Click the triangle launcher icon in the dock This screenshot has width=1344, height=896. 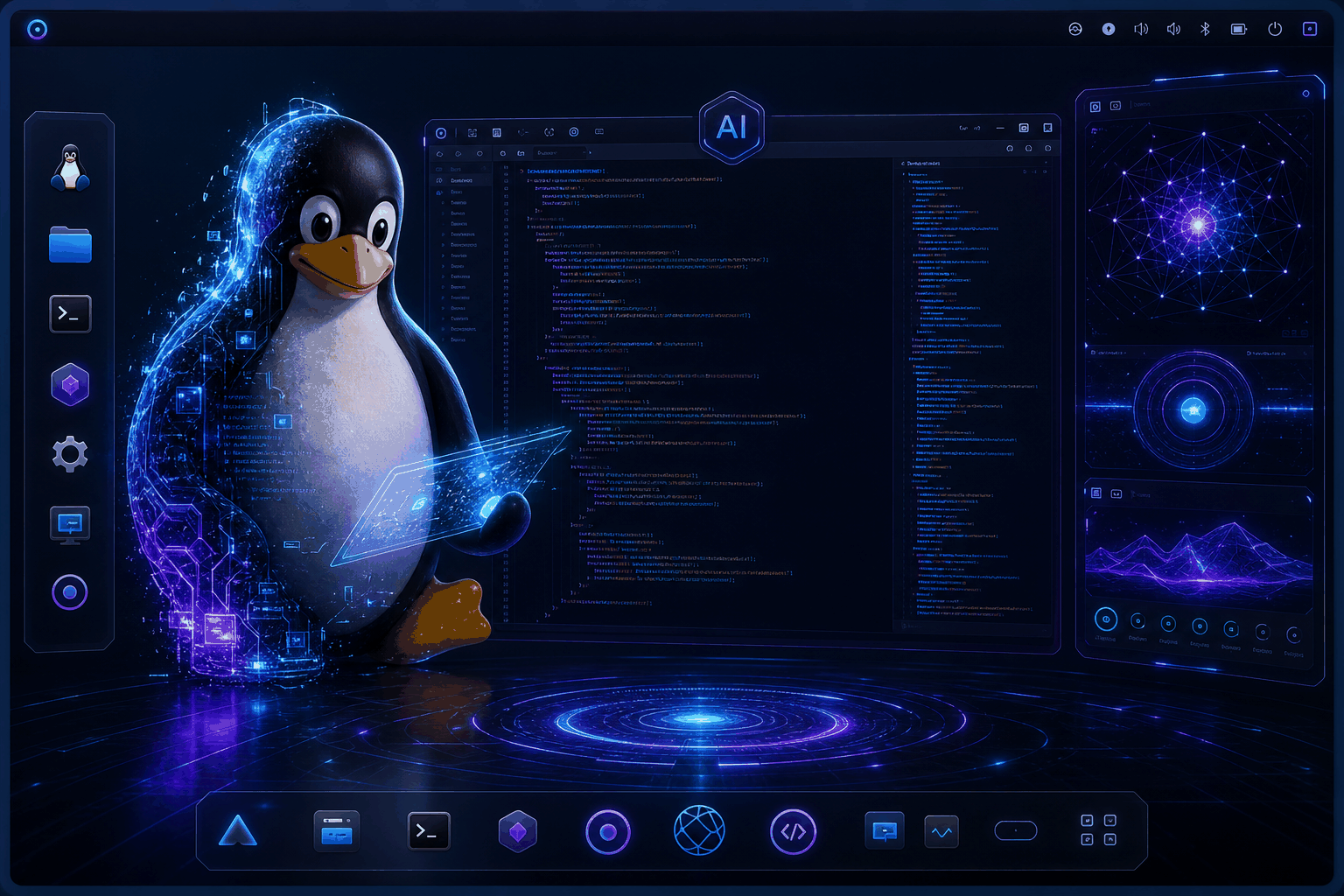coord(238,830)
